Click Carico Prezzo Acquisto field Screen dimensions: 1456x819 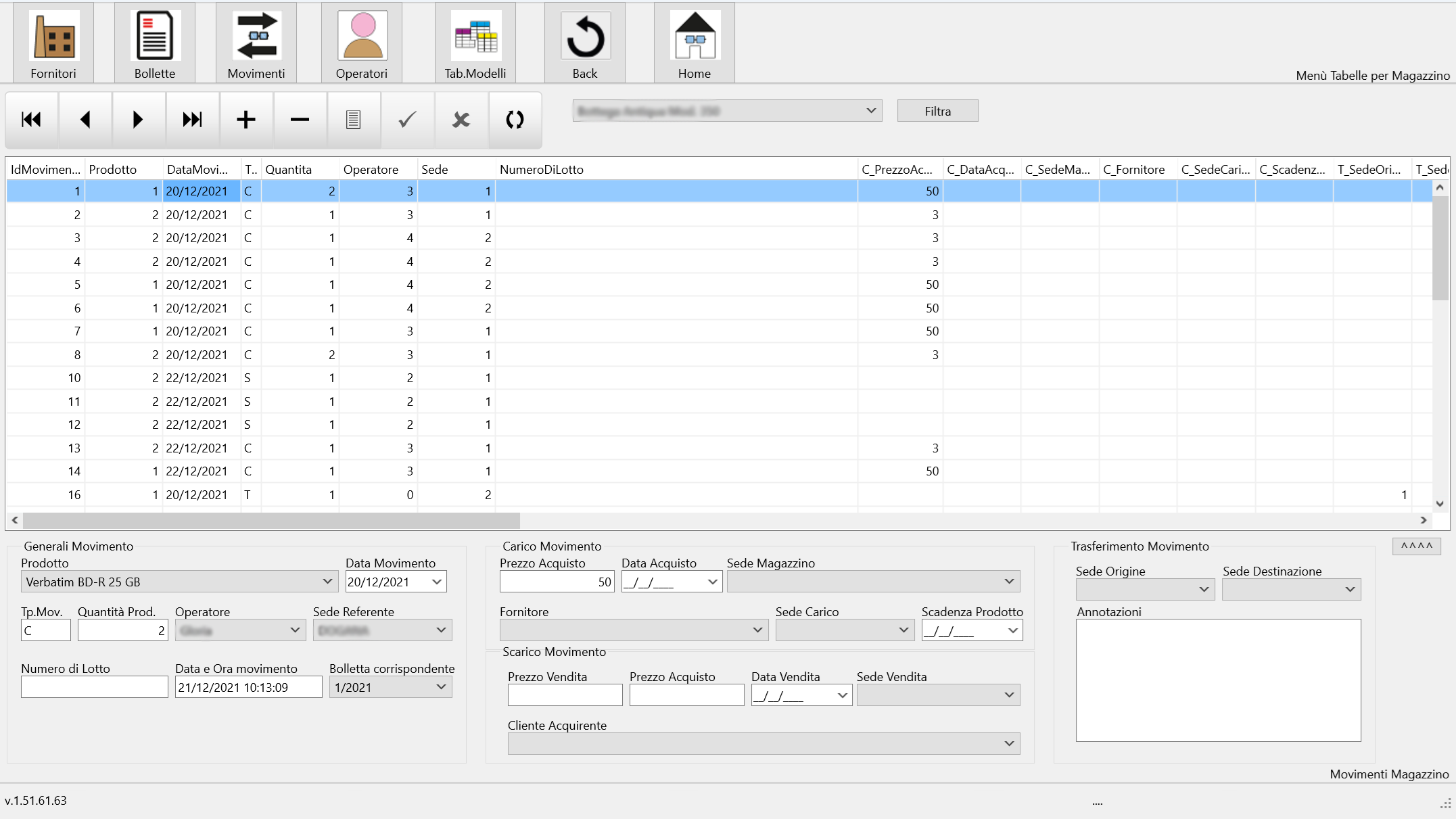(557, 582)
